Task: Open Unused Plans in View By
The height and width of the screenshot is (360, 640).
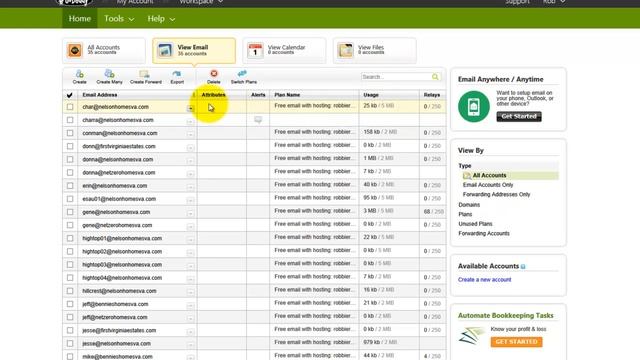Action: [x=475, y=224]
